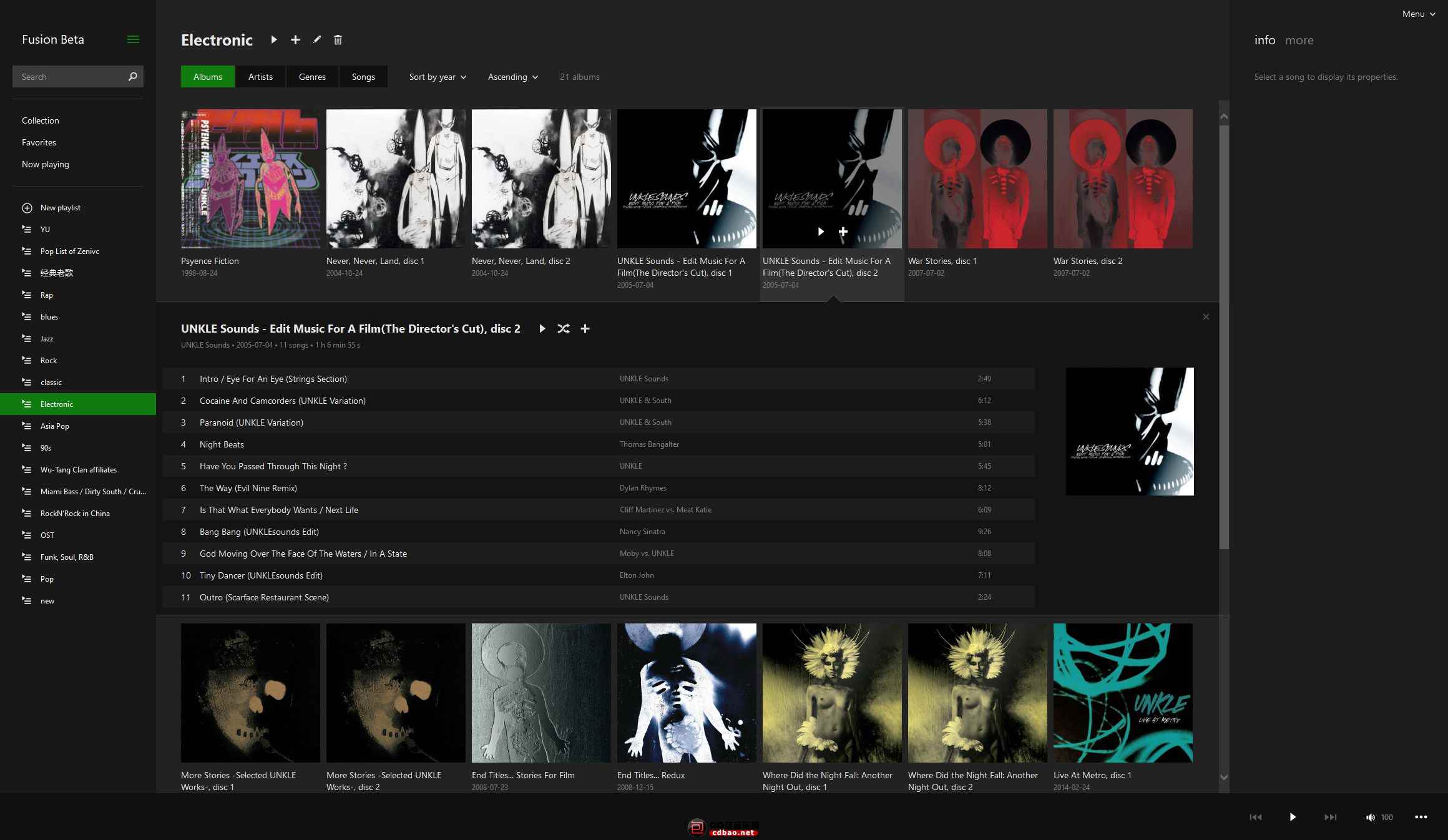This screenshot has height=840, width=1448.
Task: Open the Miami Bass / Dirty South playlist
Action: pyautogui.click(x=78, y=491)
